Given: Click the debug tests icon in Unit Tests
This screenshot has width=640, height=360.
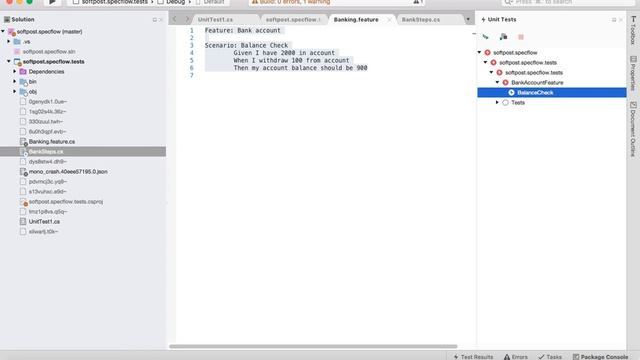Looking at the screenshot, I should (x=503, y=37).
